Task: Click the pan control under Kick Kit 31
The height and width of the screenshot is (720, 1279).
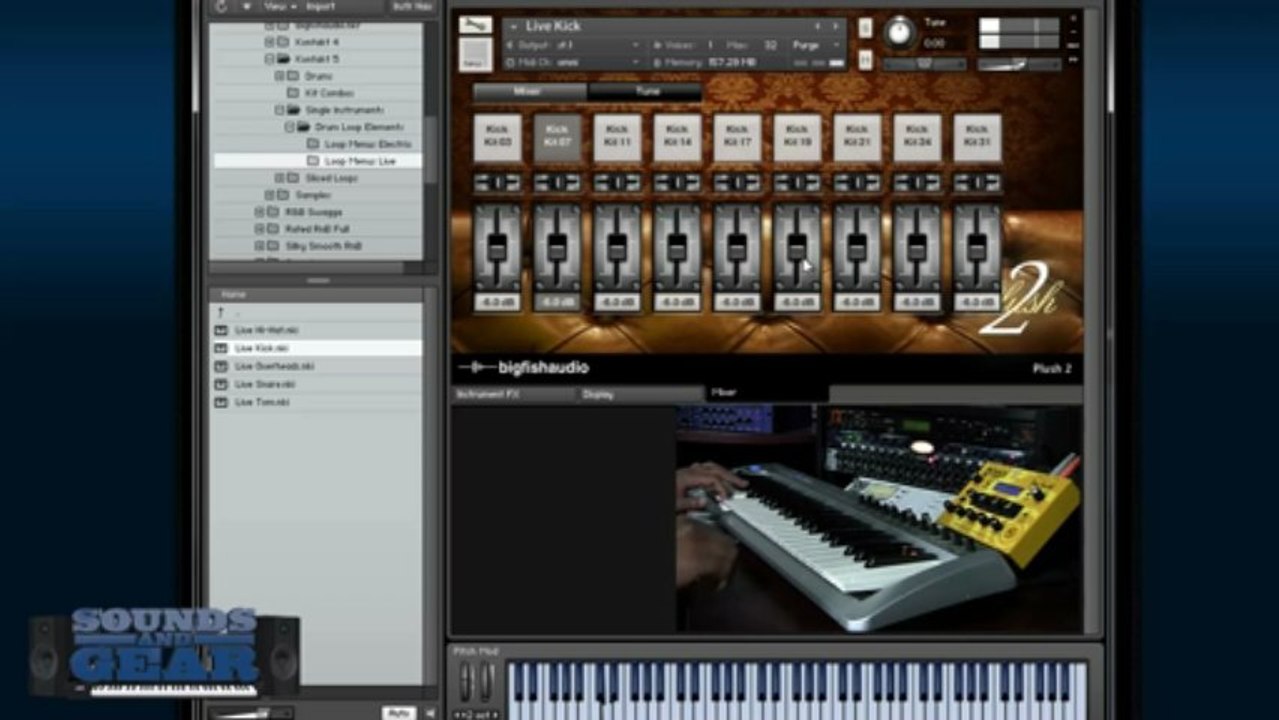Action: coord(977,183)
